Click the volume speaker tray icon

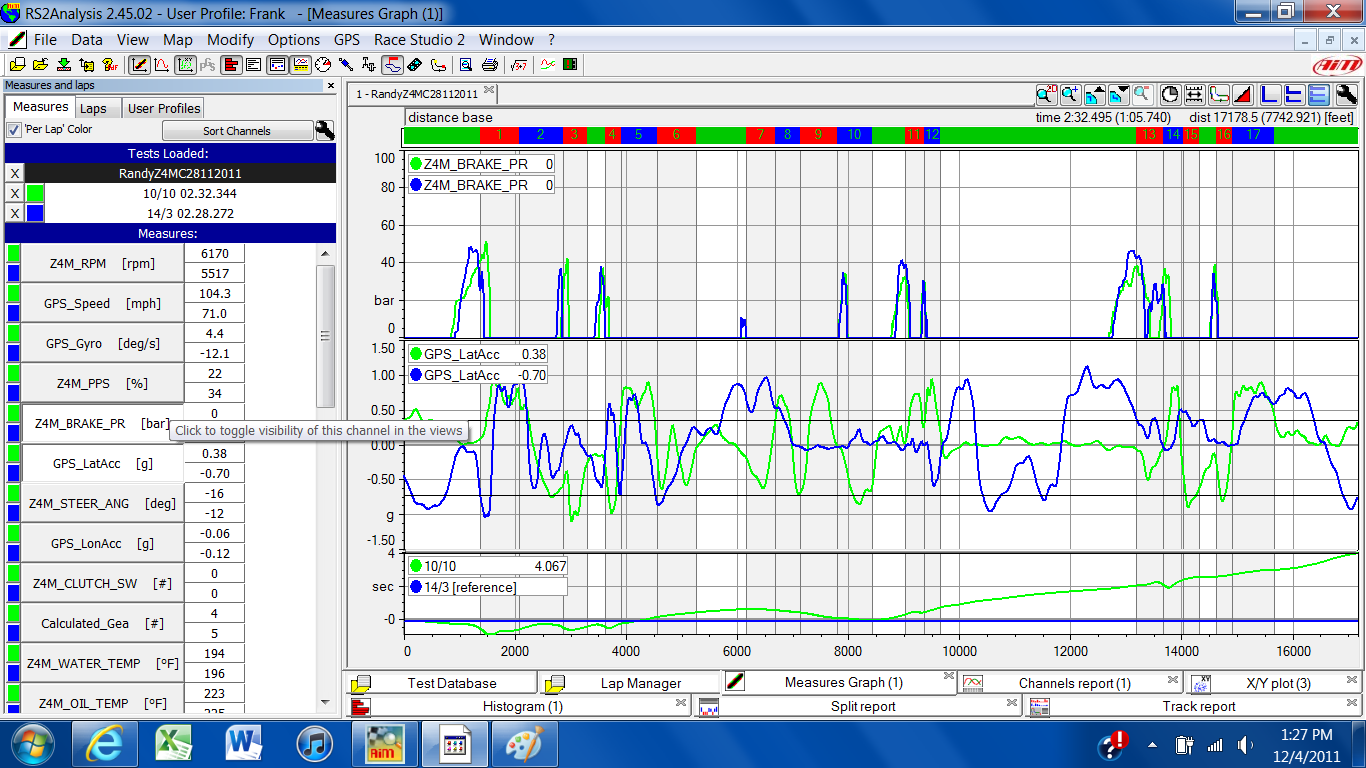tap(1245, 744)
